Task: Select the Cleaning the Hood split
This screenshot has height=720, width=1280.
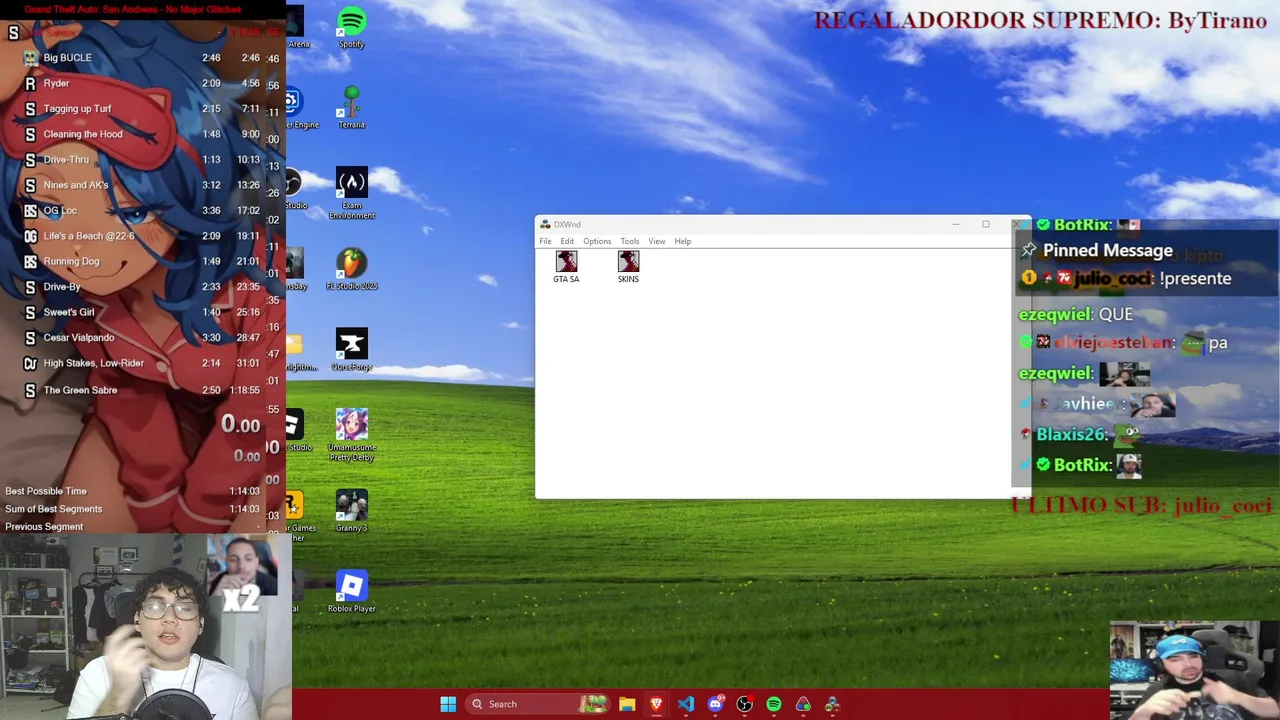Action: point(140,134)
